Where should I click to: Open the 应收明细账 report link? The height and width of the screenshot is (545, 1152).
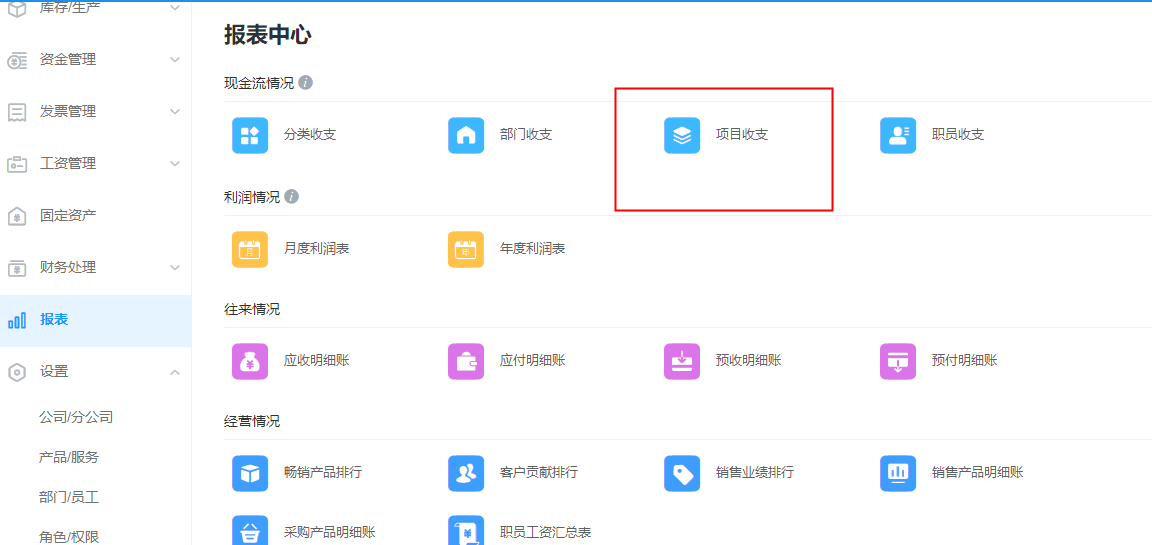317,361
